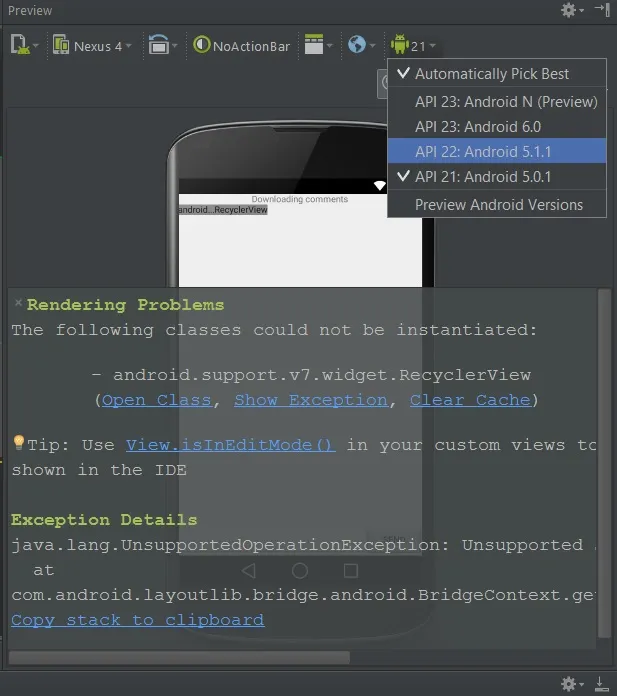Choose API 22: Android 5.1.1
The image size is (617, 696).
pyautogui.click(x=497, y=151)
